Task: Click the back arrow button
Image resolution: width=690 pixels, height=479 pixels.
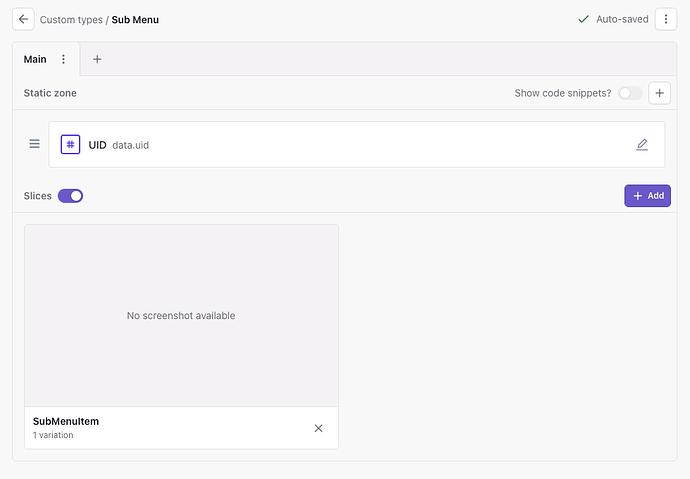Action: [24, 19]
